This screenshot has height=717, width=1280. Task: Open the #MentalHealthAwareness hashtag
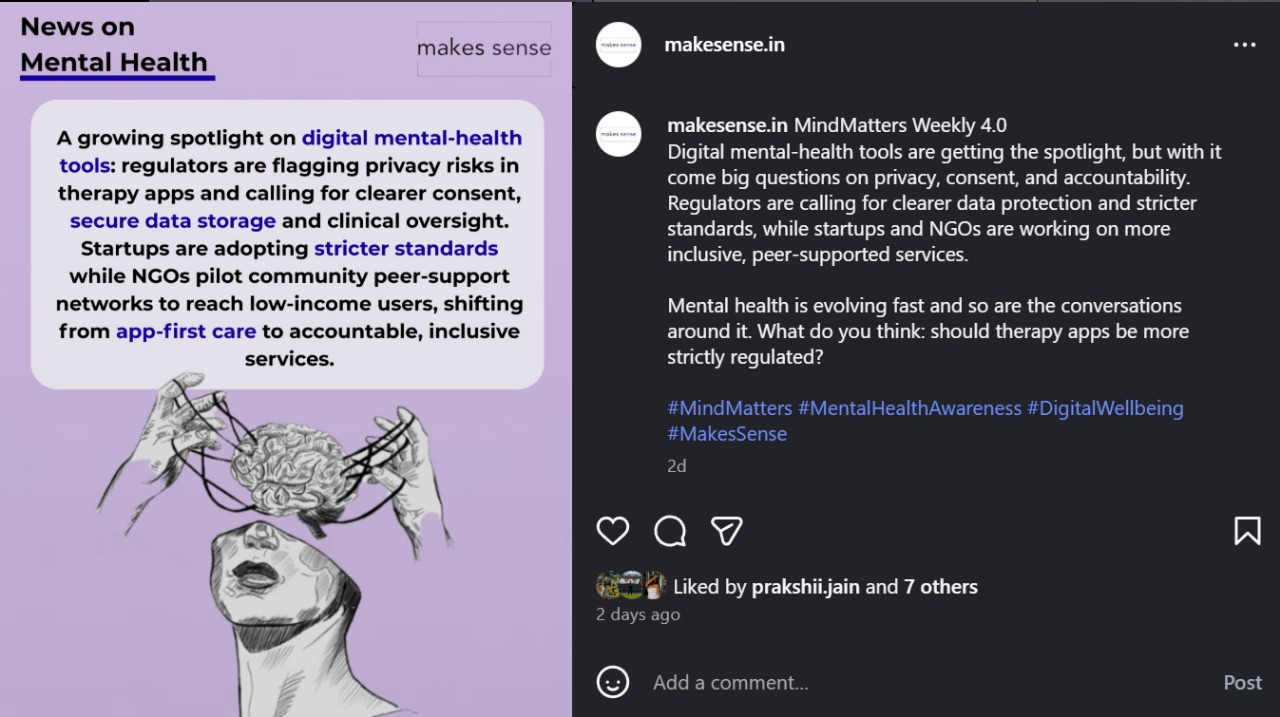pyautogui.click(x=909, y=408)
